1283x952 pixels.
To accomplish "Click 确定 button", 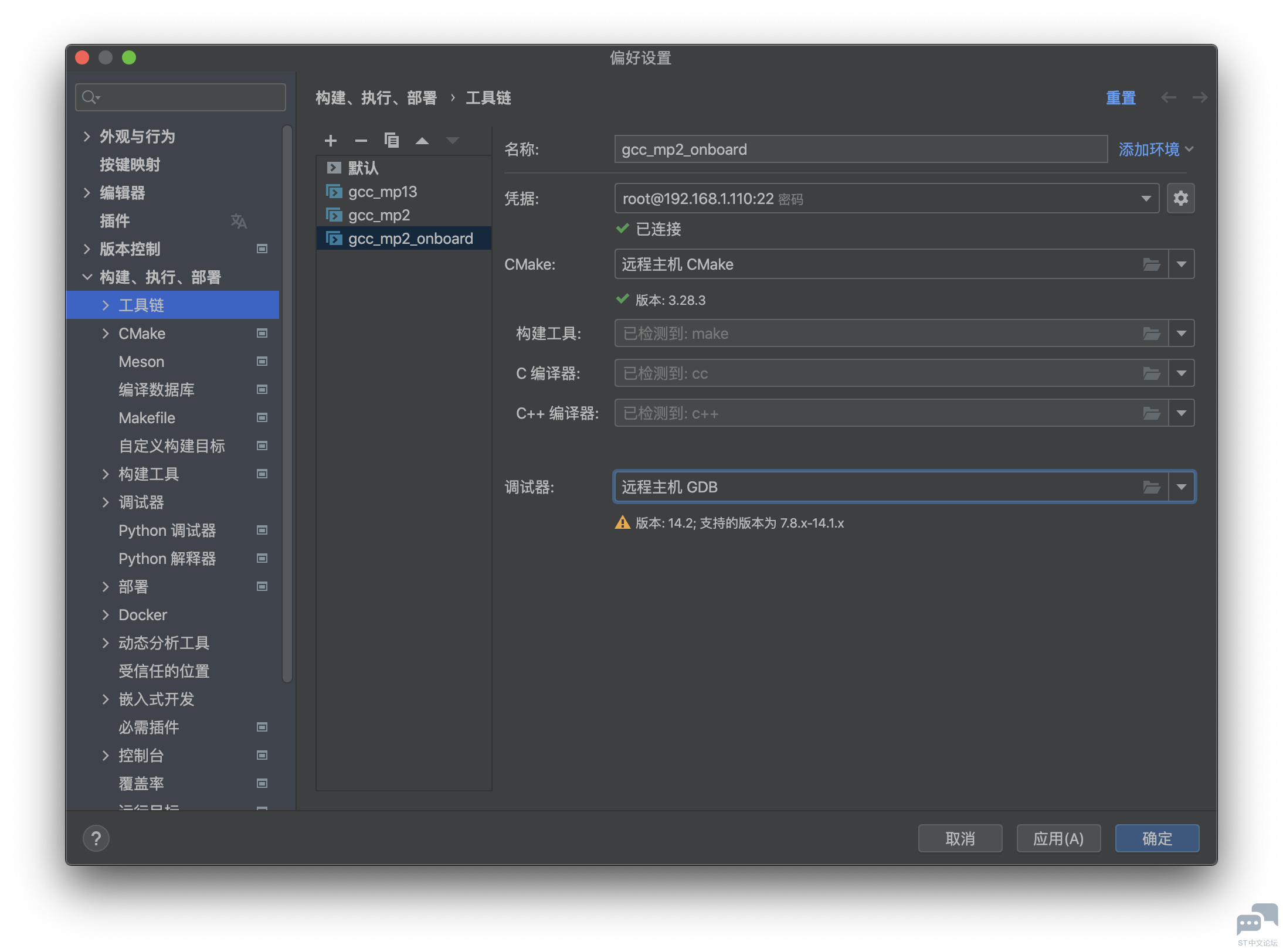I will pyautogui.click(x=1157, y=839).
